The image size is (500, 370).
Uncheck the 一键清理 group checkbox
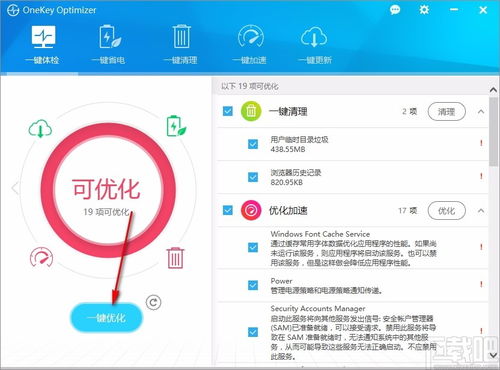point(228,111)
